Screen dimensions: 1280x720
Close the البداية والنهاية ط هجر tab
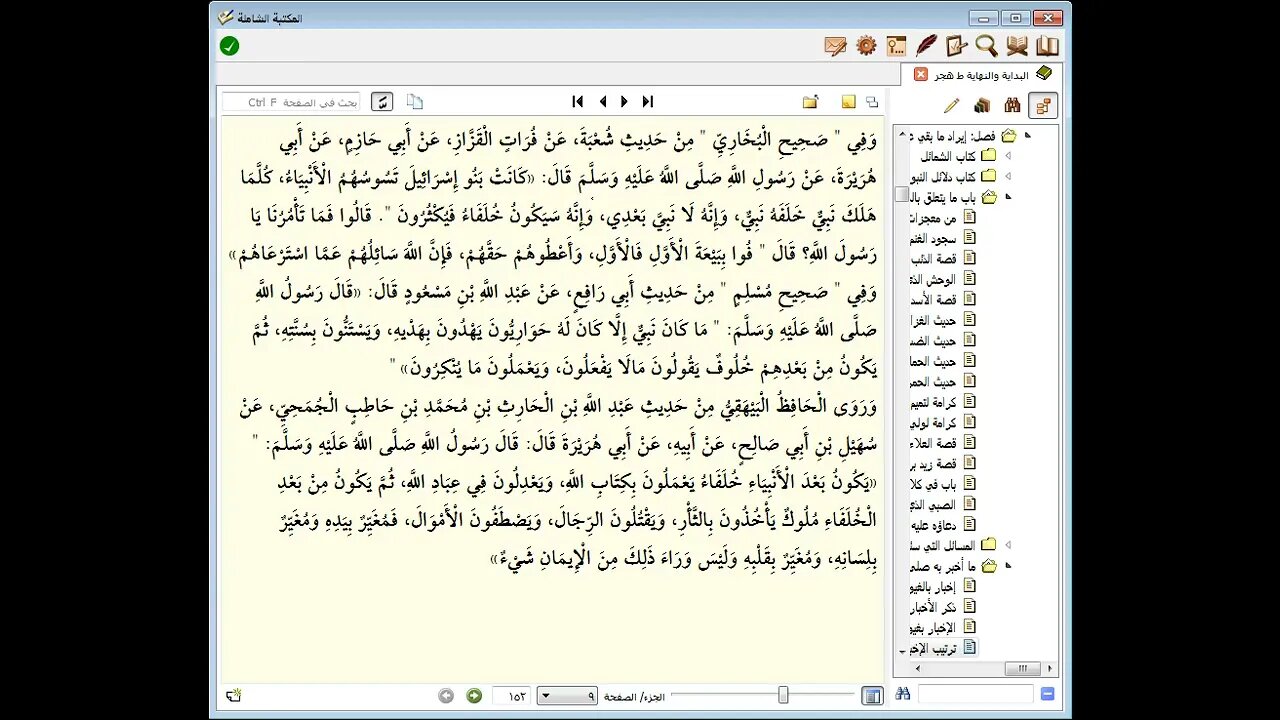[x=921, y=75]
